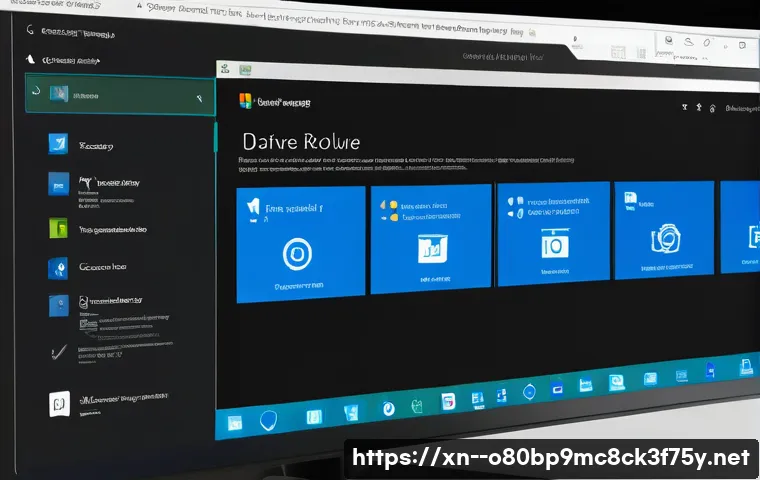Click the shield icon in the taskbar
This screenshot has width=760, height=480.
pyautogui.click(x=268, y=421)
